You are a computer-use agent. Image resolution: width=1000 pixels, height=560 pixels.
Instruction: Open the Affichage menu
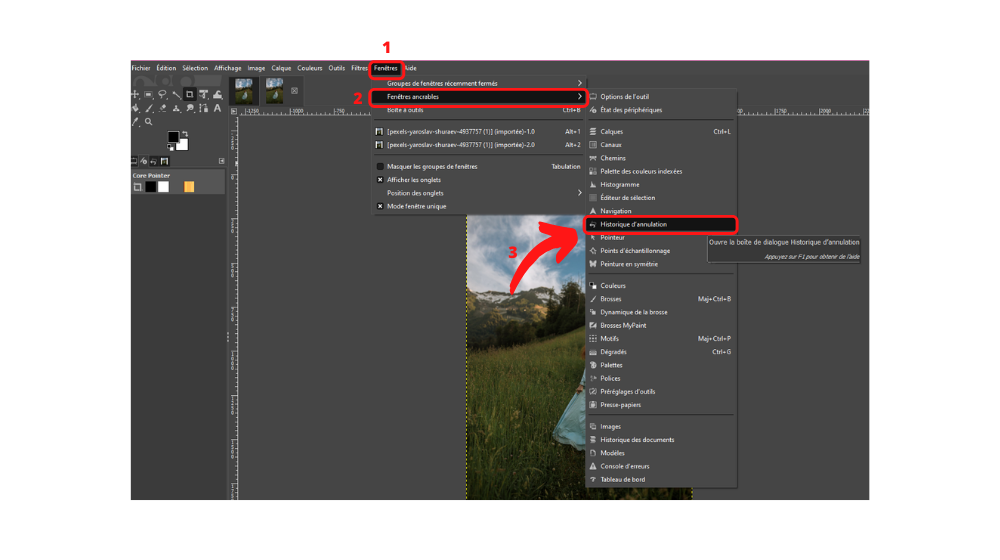228,68
